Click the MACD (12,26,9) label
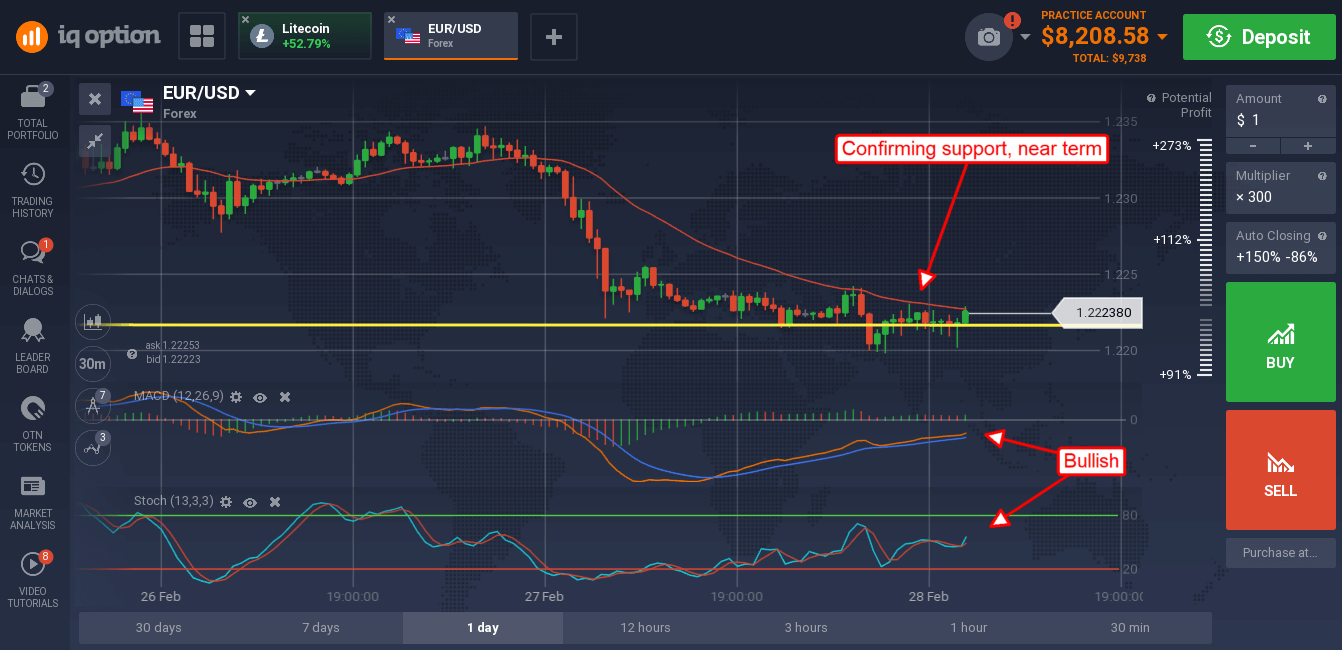Viewport: 1342px width, 650px height. (x=180, y=397)
